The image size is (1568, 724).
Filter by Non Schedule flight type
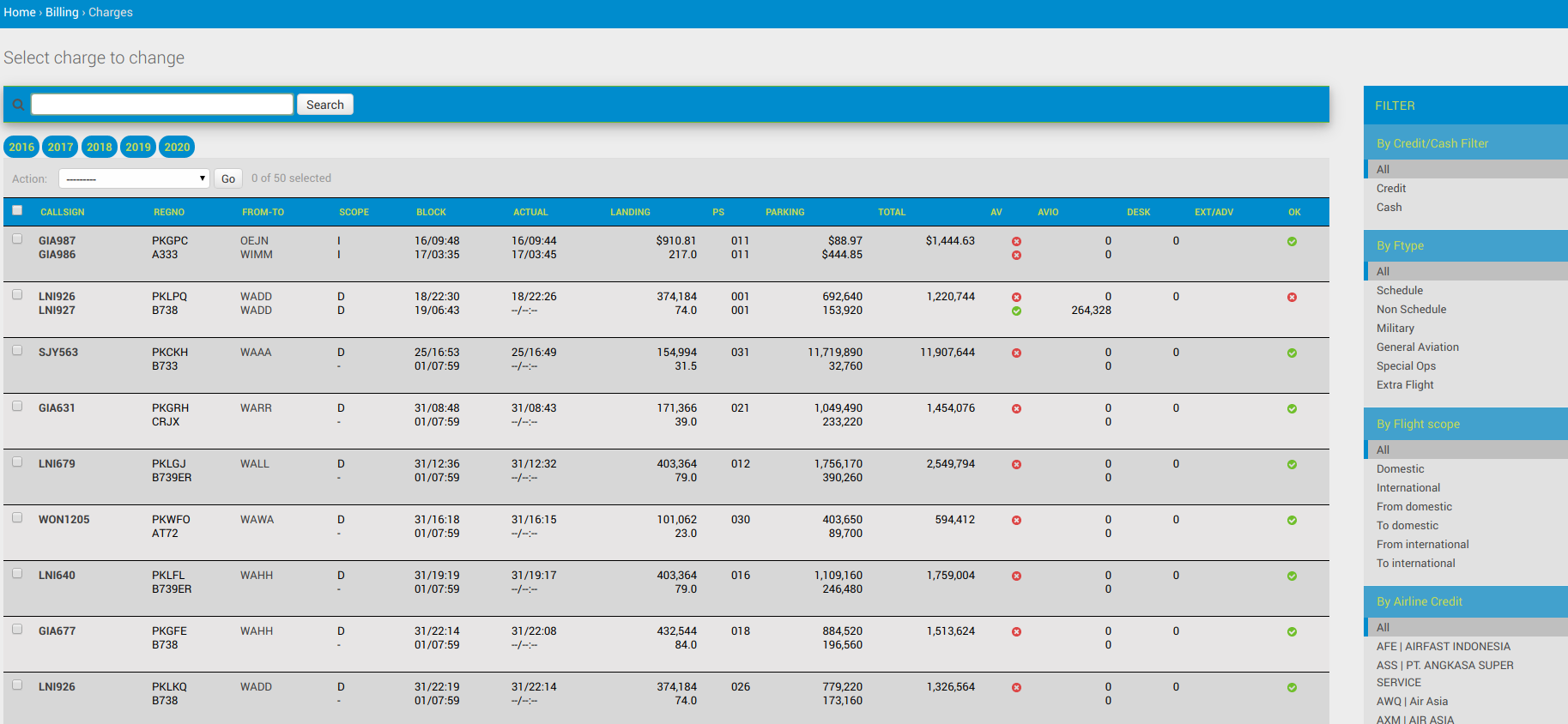(1411, 310)
